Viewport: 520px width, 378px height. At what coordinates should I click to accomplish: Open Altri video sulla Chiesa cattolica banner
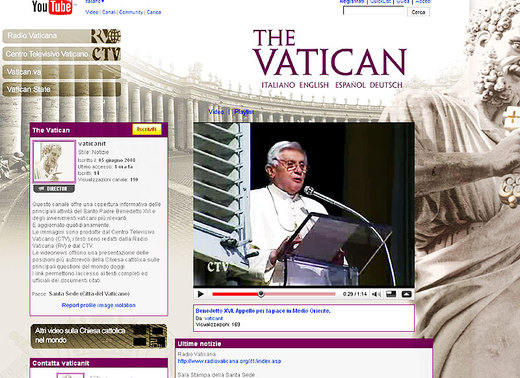(x=99, y=336)
